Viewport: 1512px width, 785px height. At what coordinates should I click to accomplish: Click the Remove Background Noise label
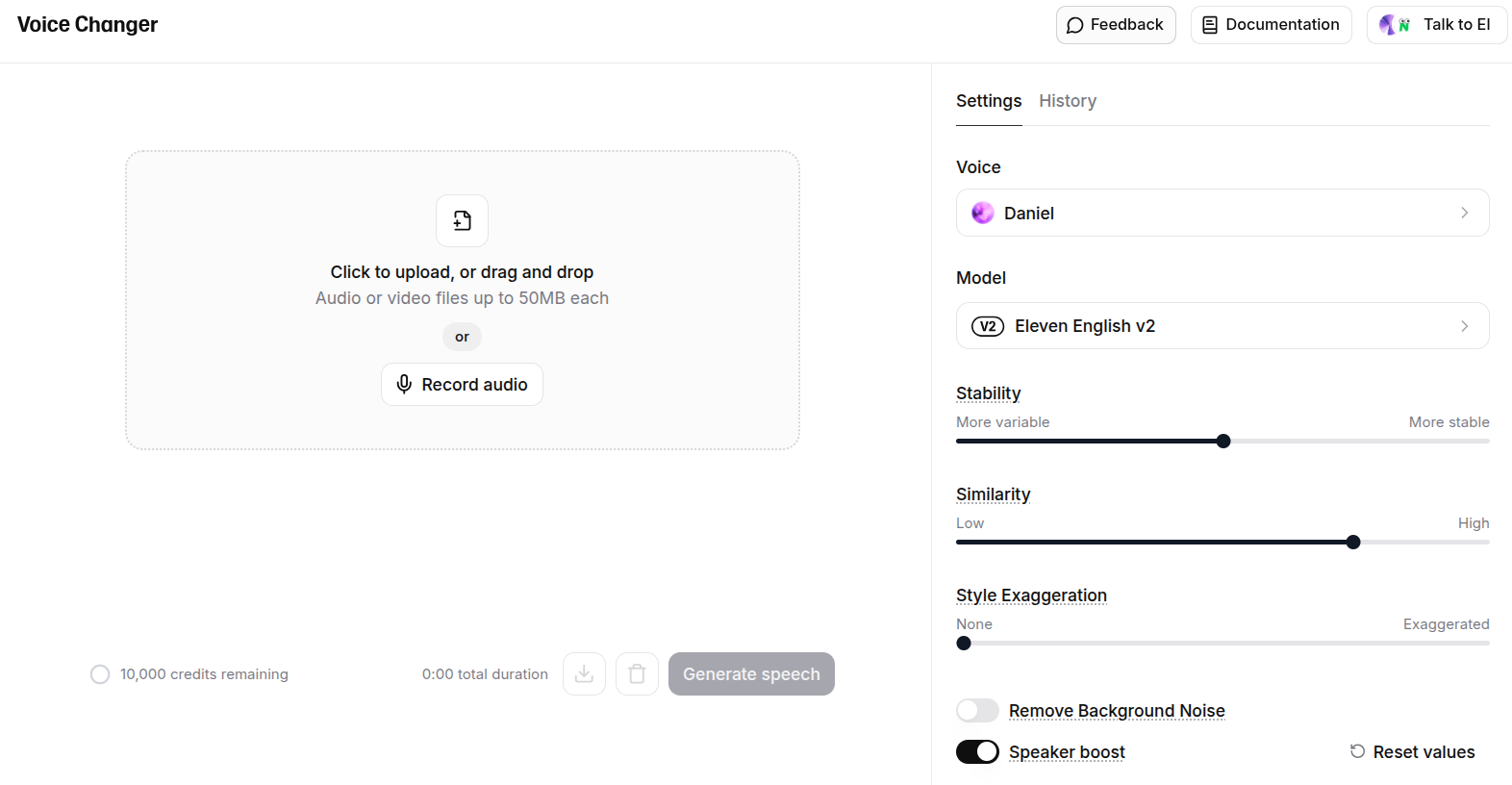(1117, 711)
